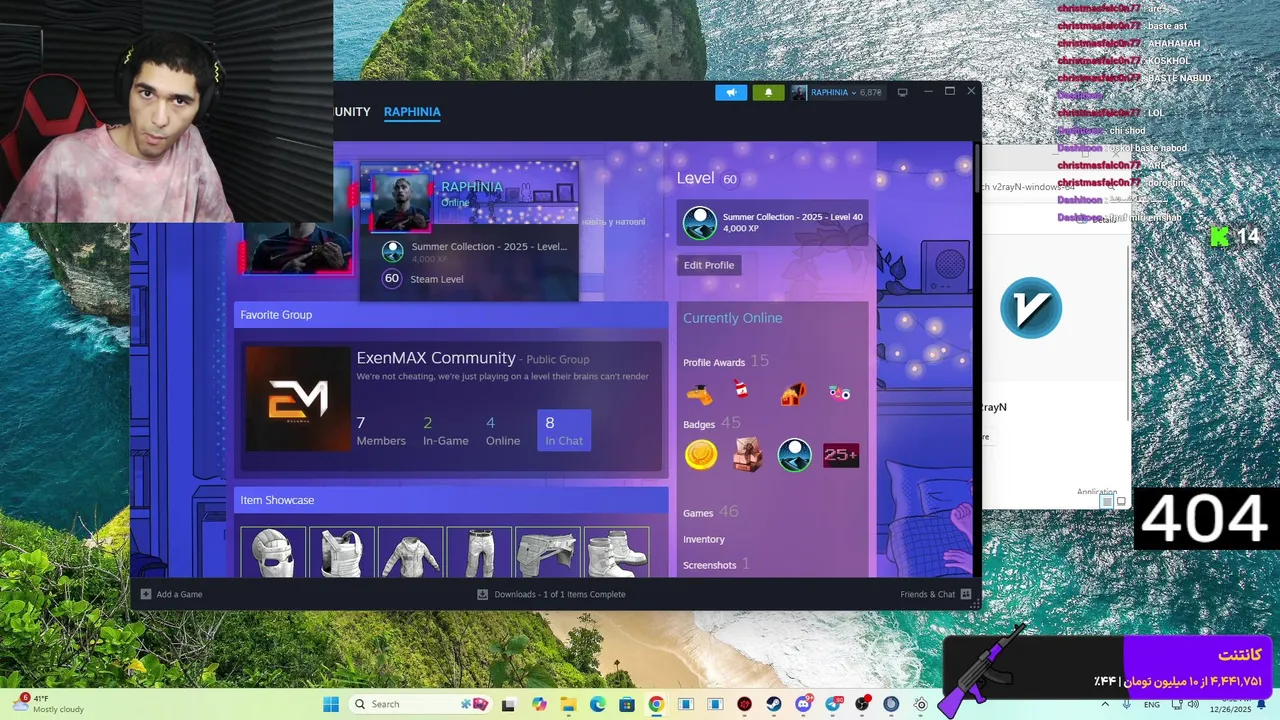1280x720 pixels.
Task: Click Add a Game in Steam
Action: coord(171,594)
